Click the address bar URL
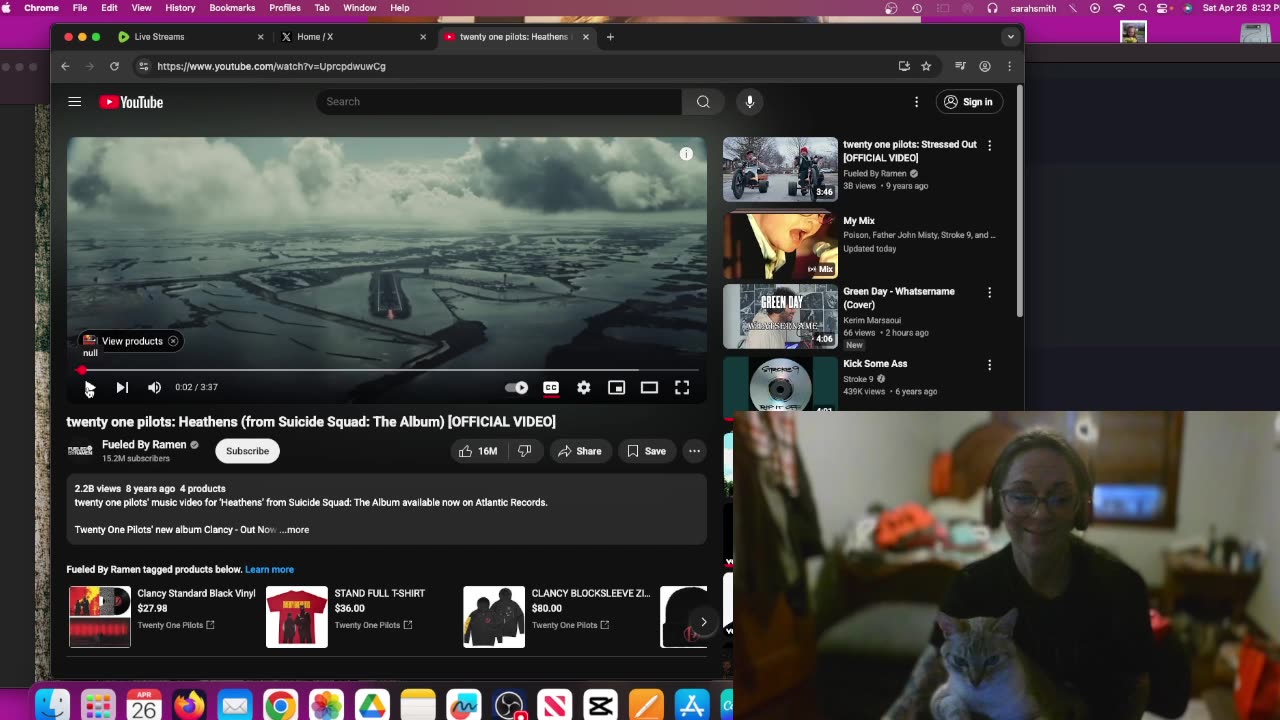 271,66
